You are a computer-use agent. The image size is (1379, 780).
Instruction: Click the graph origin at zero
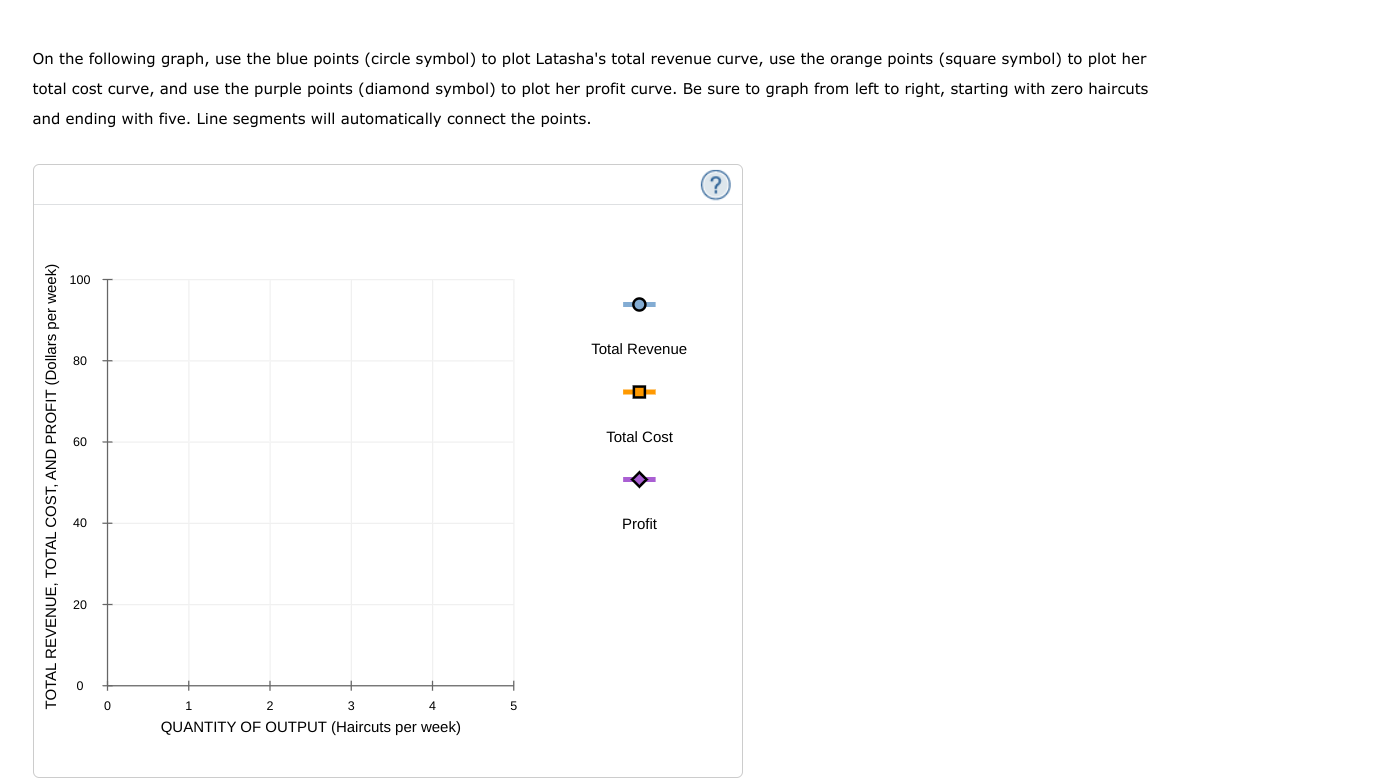coord(107,685)
